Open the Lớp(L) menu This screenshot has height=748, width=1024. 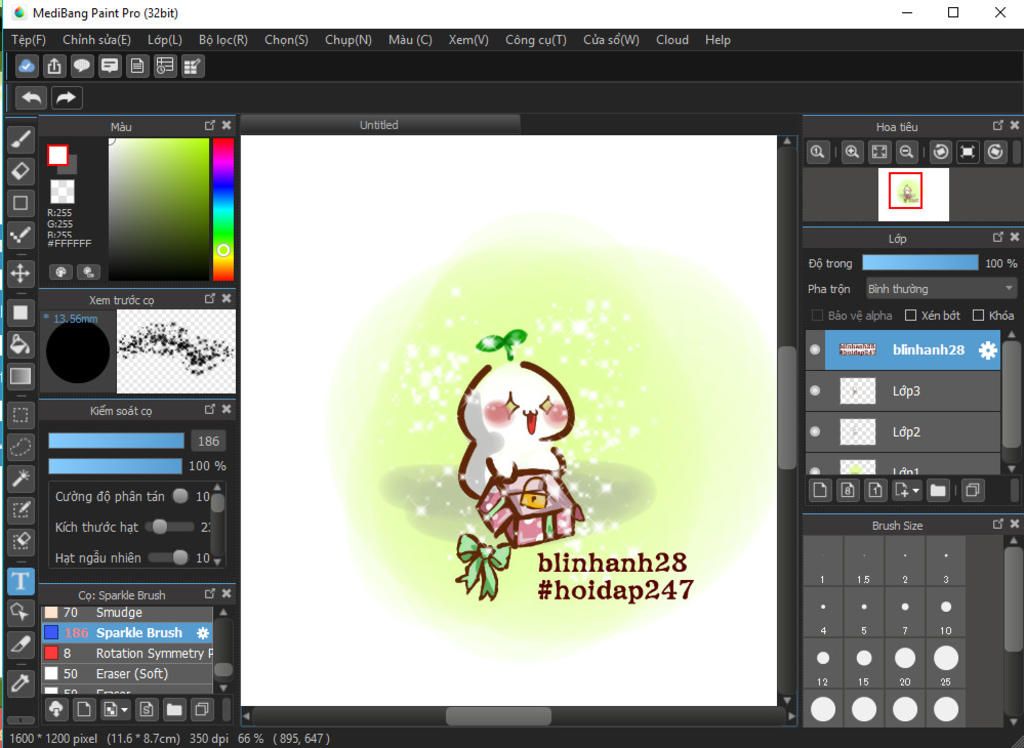point(165,40)
